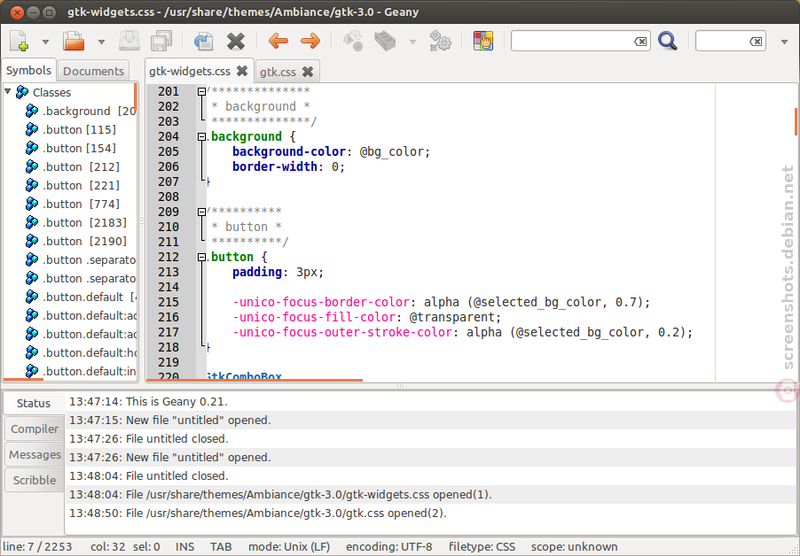Click the 'line: 7 / 2253' status entry
This screenshot has width=800, height=556.
point(37,547)
